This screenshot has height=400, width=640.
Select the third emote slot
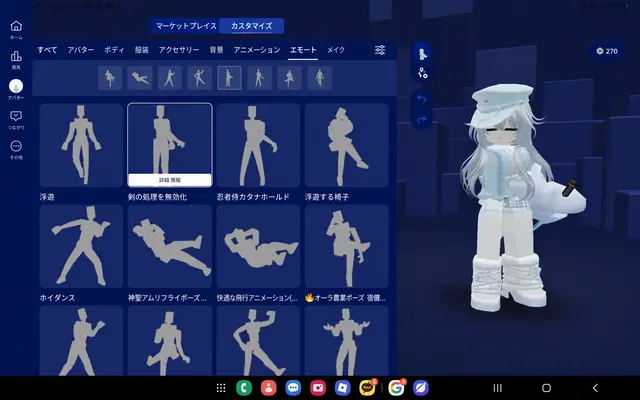(170, 78)
